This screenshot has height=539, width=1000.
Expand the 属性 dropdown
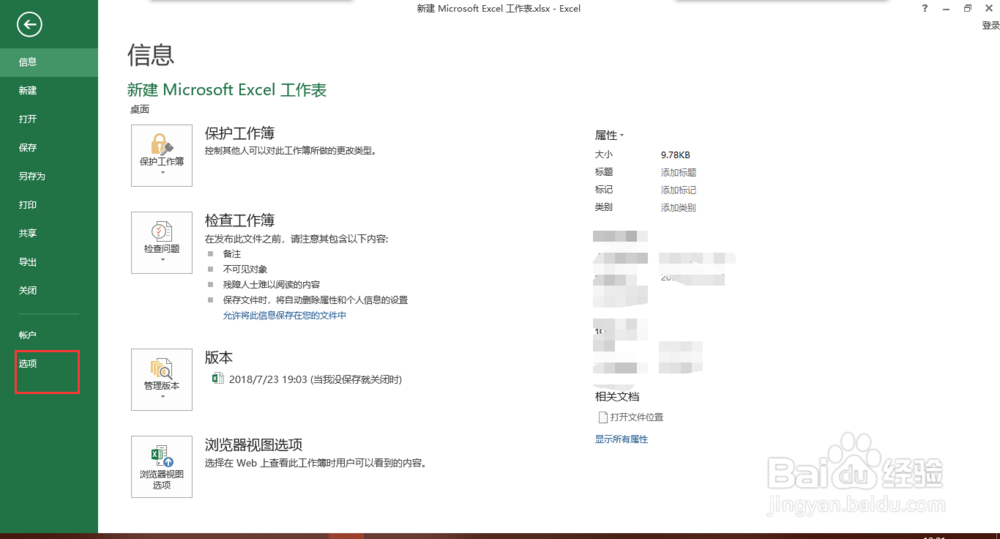pos(609,135)
